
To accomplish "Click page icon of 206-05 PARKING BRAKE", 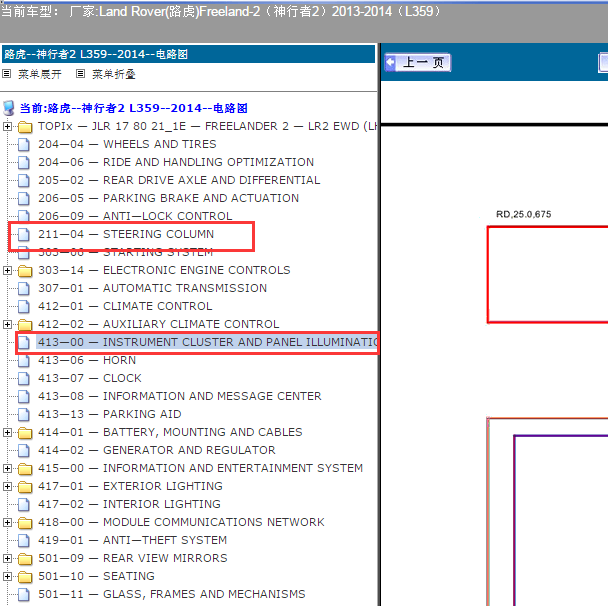I will click(24, 199).
